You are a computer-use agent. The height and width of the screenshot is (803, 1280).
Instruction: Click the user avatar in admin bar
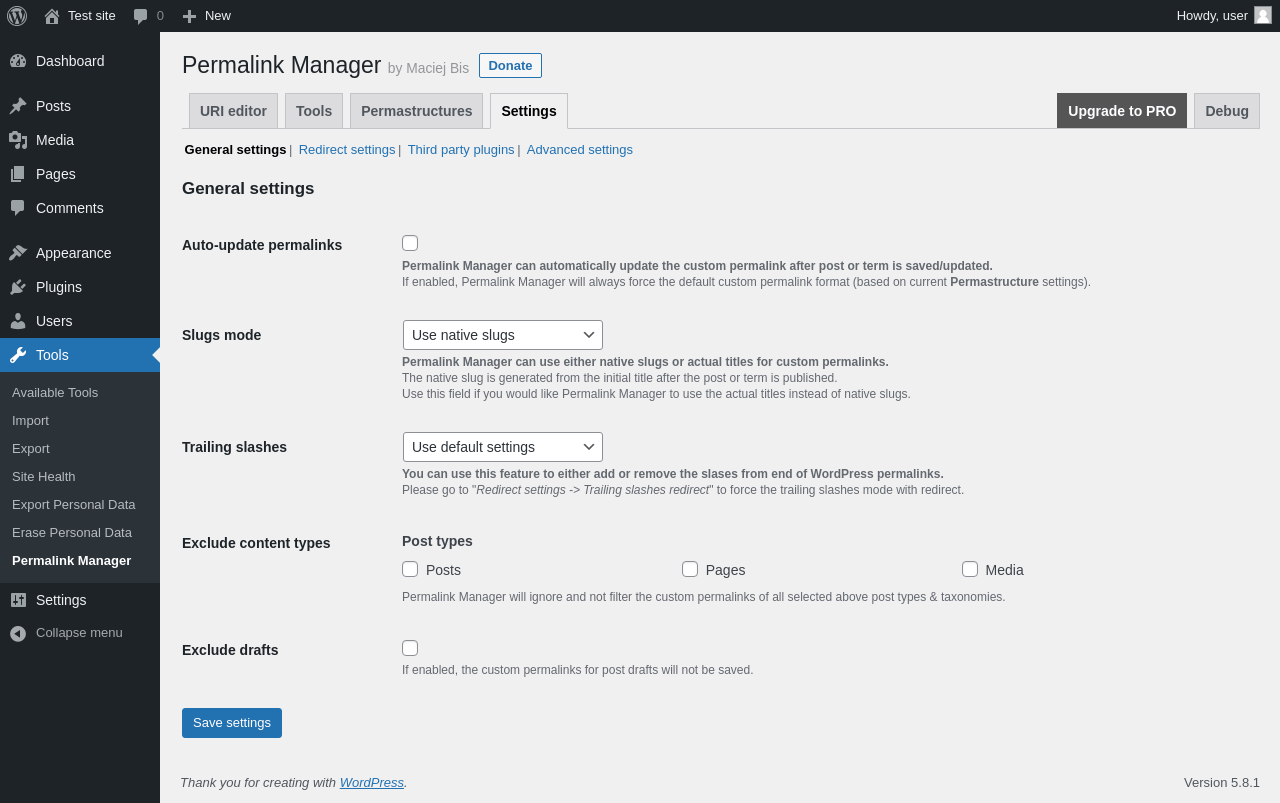click(1263, 15)
